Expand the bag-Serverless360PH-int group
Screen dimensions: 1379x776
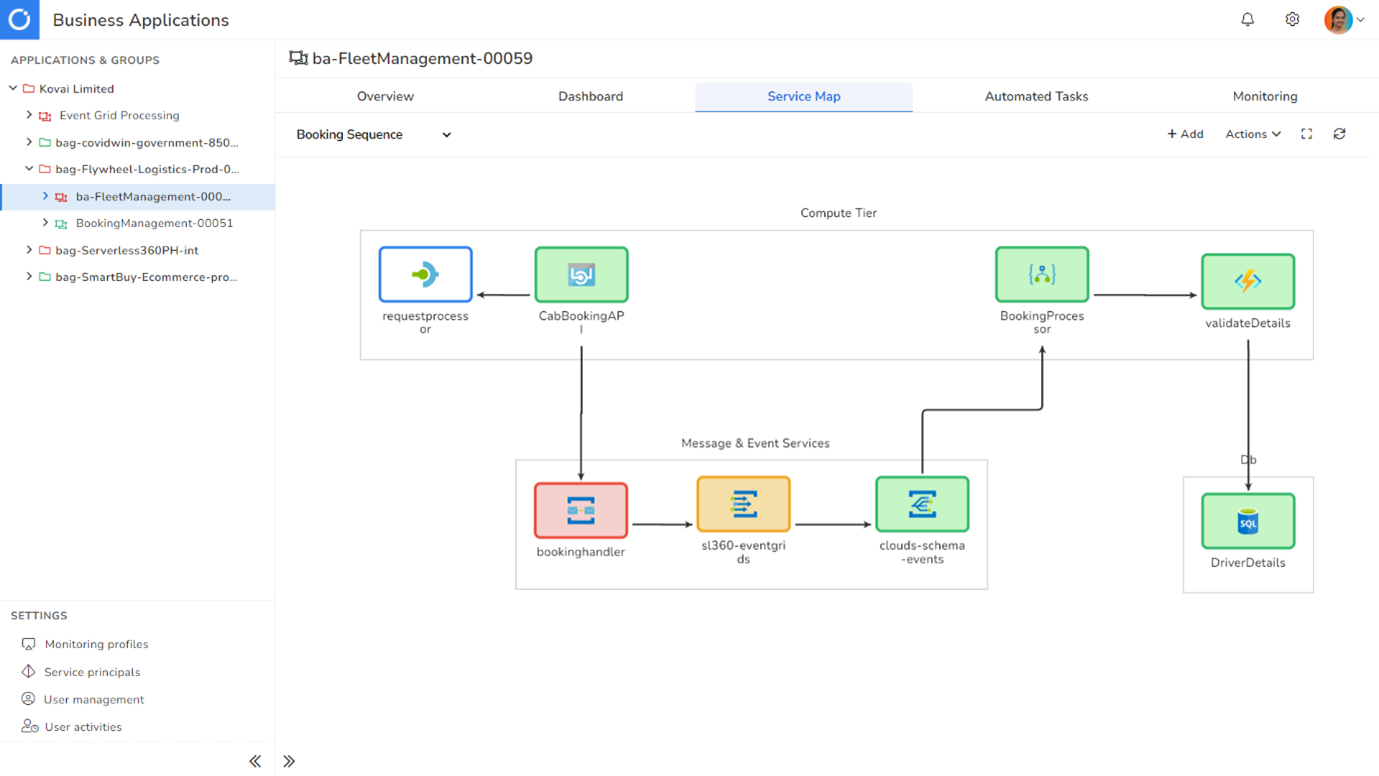[29, 250]
